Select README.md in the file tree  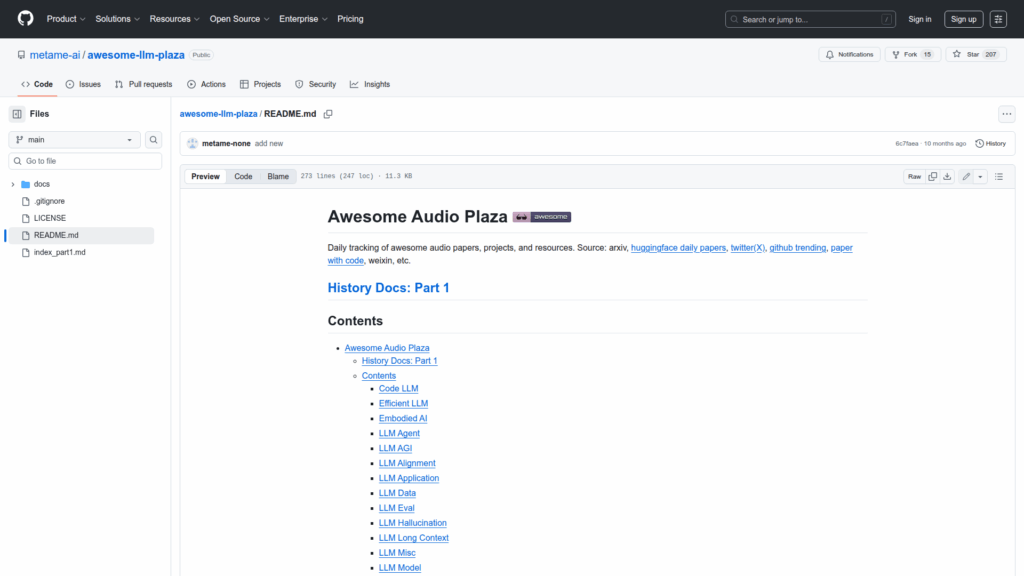pyautogui.click(x=80, y=235)
